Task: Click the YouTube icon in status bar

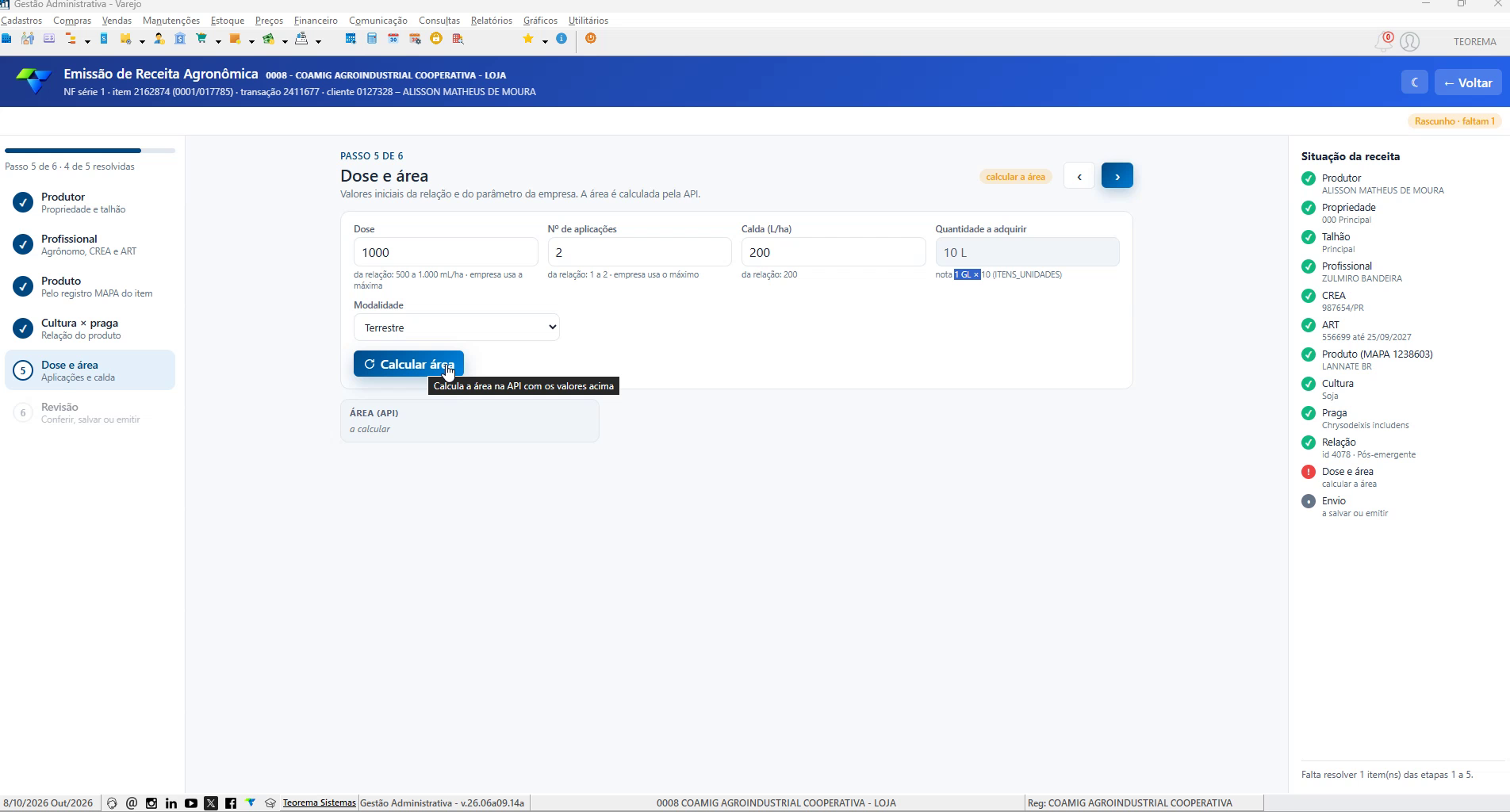Action: pos(191,803)
